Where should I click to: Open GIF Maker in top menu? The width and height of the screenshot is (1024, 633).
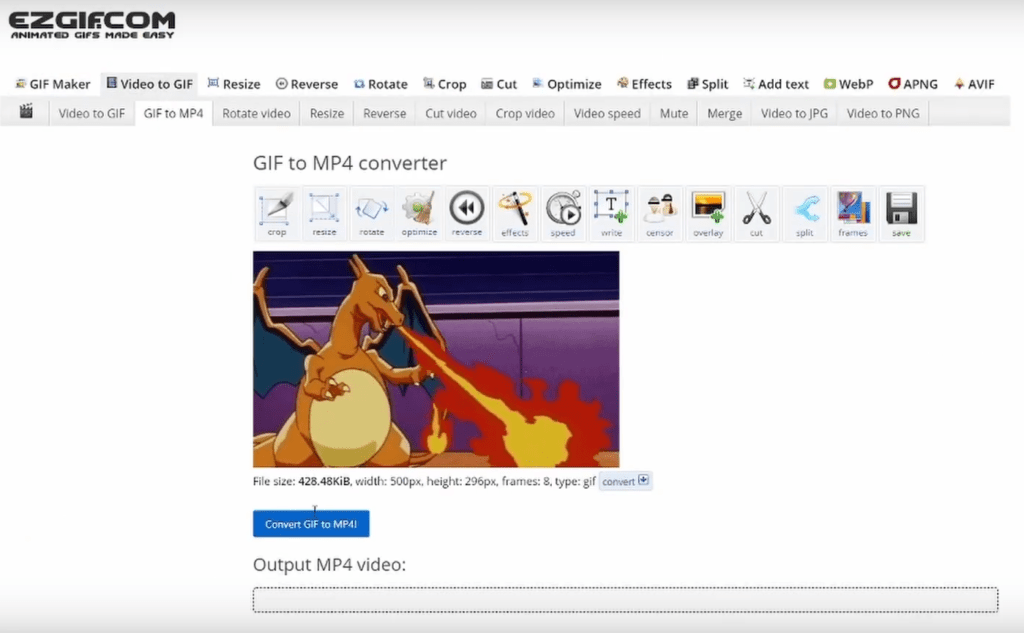[53, 84]
